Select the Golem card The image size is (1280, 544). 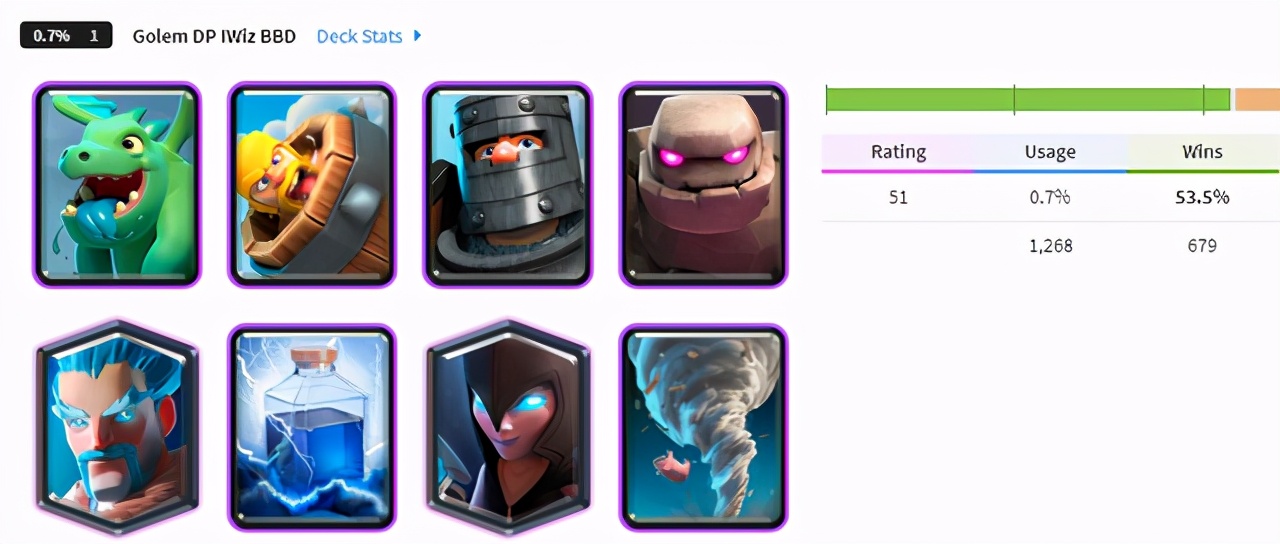[703, 185]
